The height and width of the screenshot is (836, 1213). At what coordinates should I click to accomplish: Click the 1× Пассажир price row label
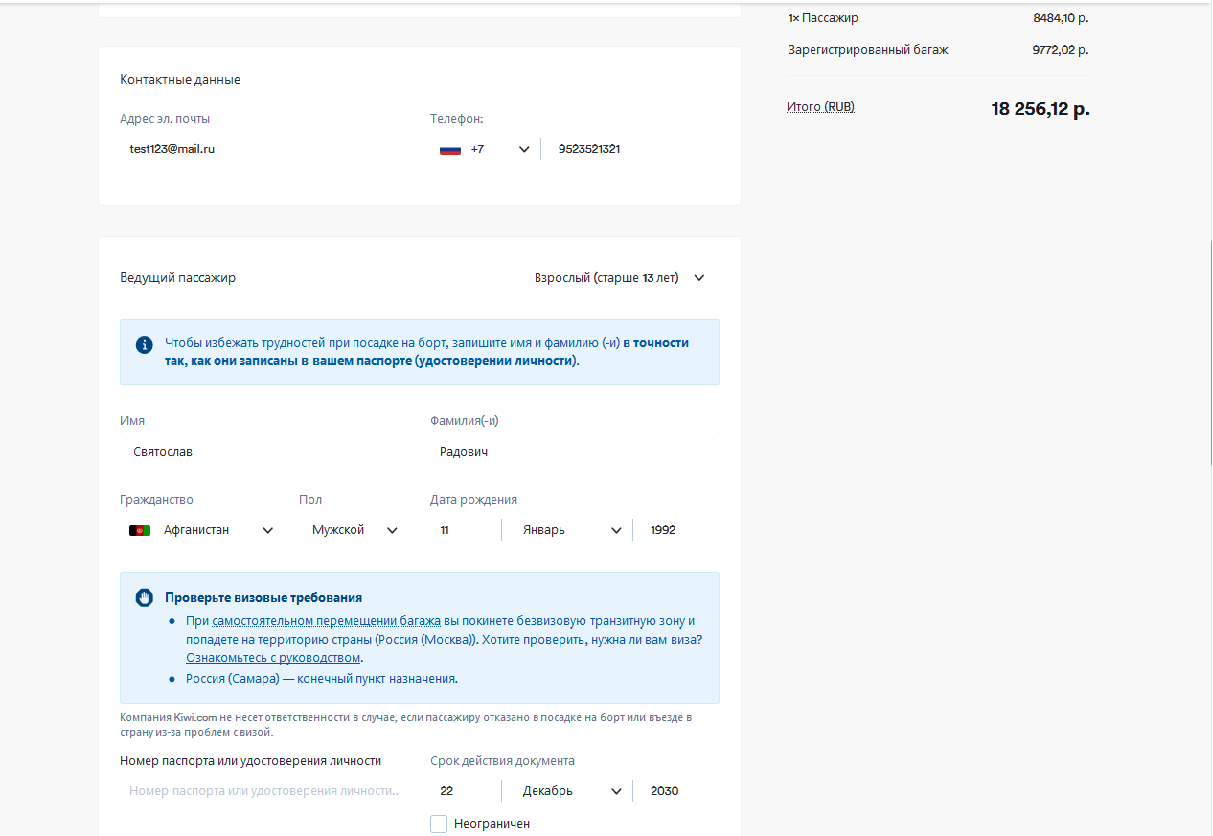point(823,18)
